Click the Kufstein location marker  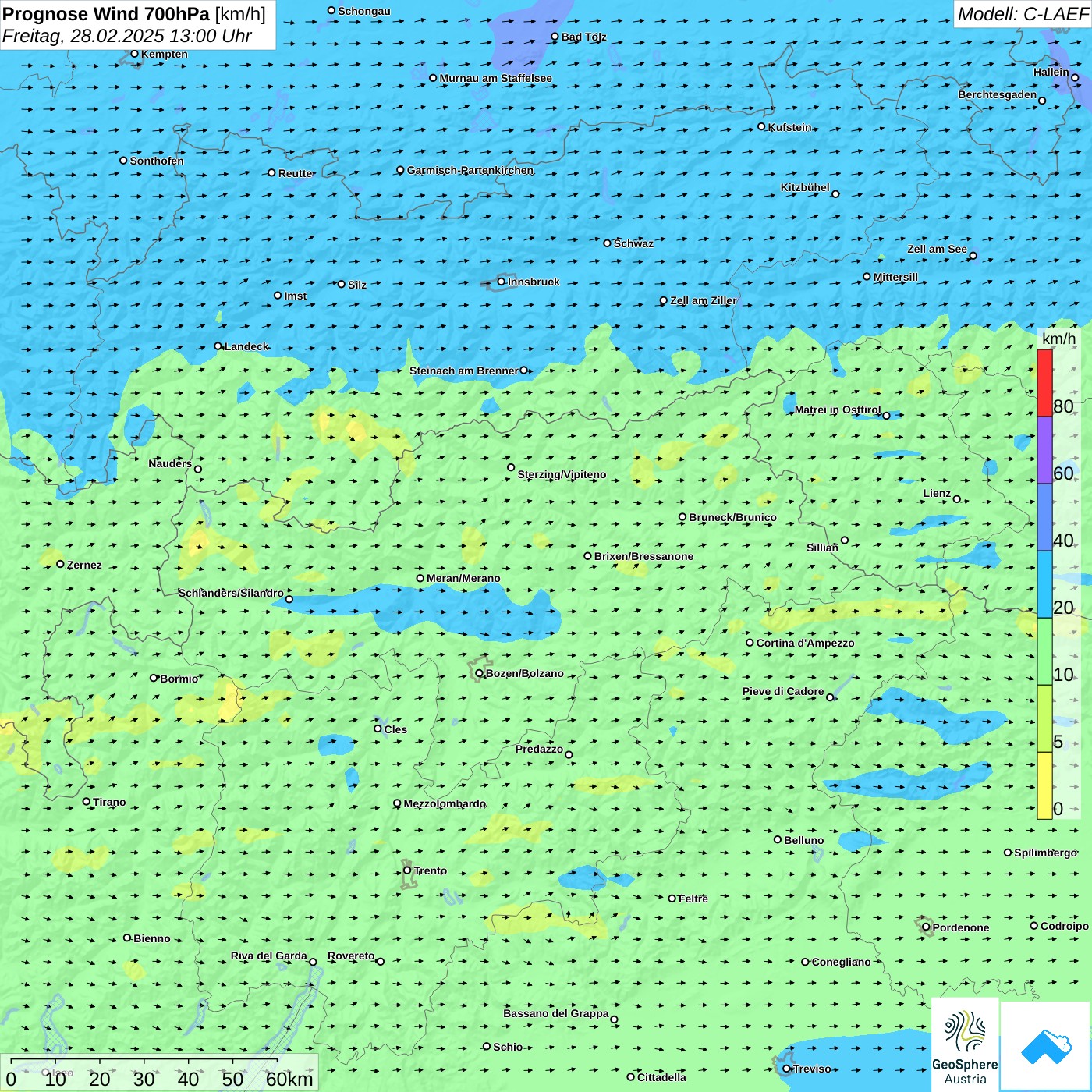click(x=761, y=126)
